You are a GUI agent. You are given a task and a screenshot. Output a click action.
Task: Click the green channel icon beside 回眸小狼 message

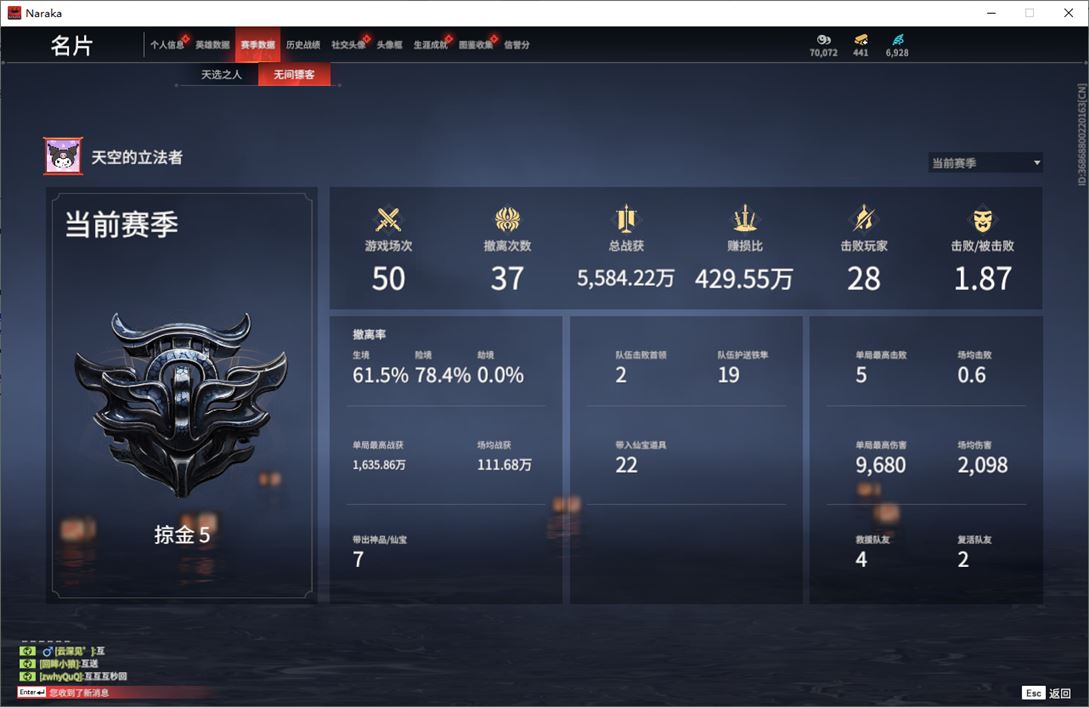click(x=28, y=663)
